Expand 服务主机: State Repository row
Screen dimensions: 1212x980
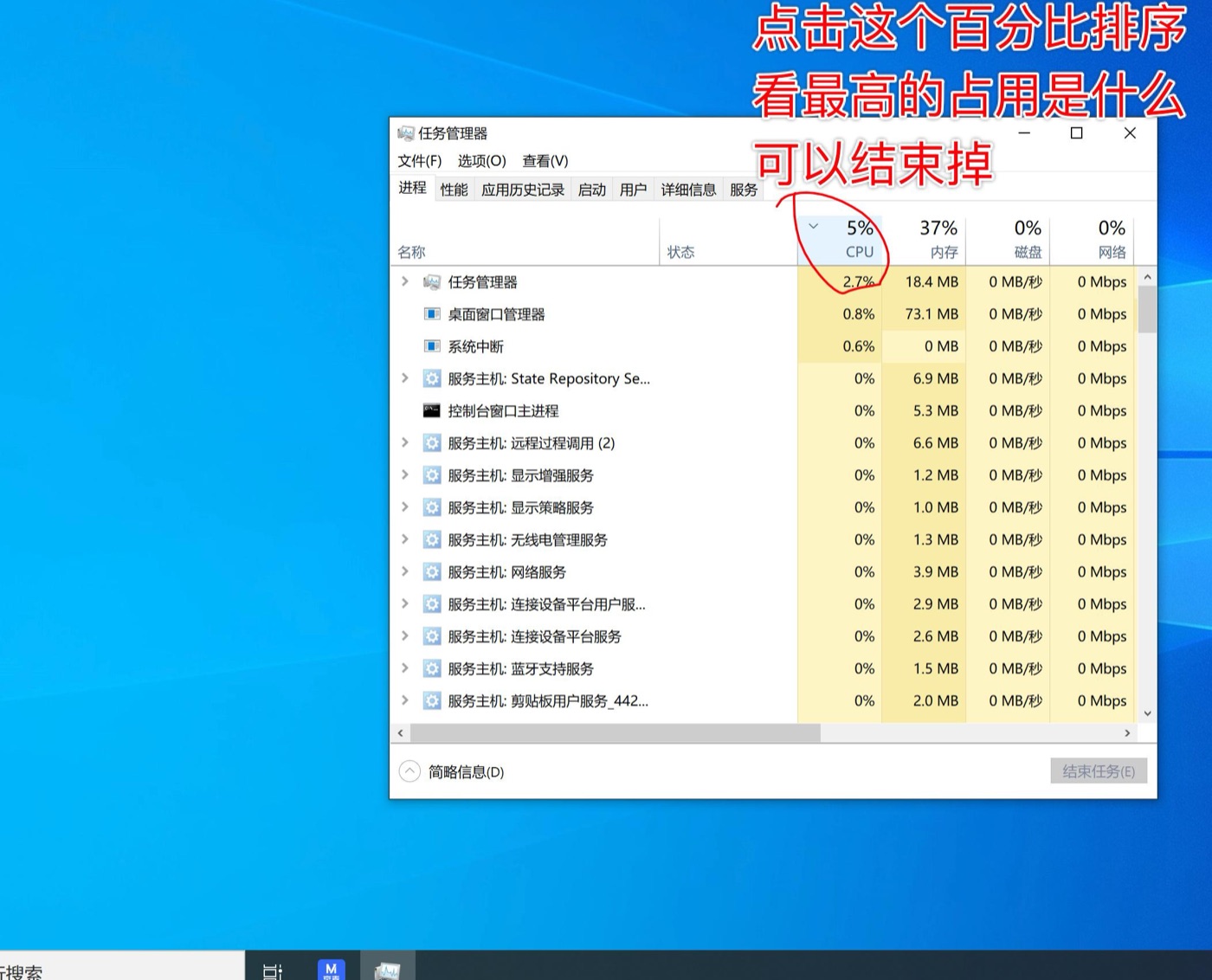pos(404,378)
